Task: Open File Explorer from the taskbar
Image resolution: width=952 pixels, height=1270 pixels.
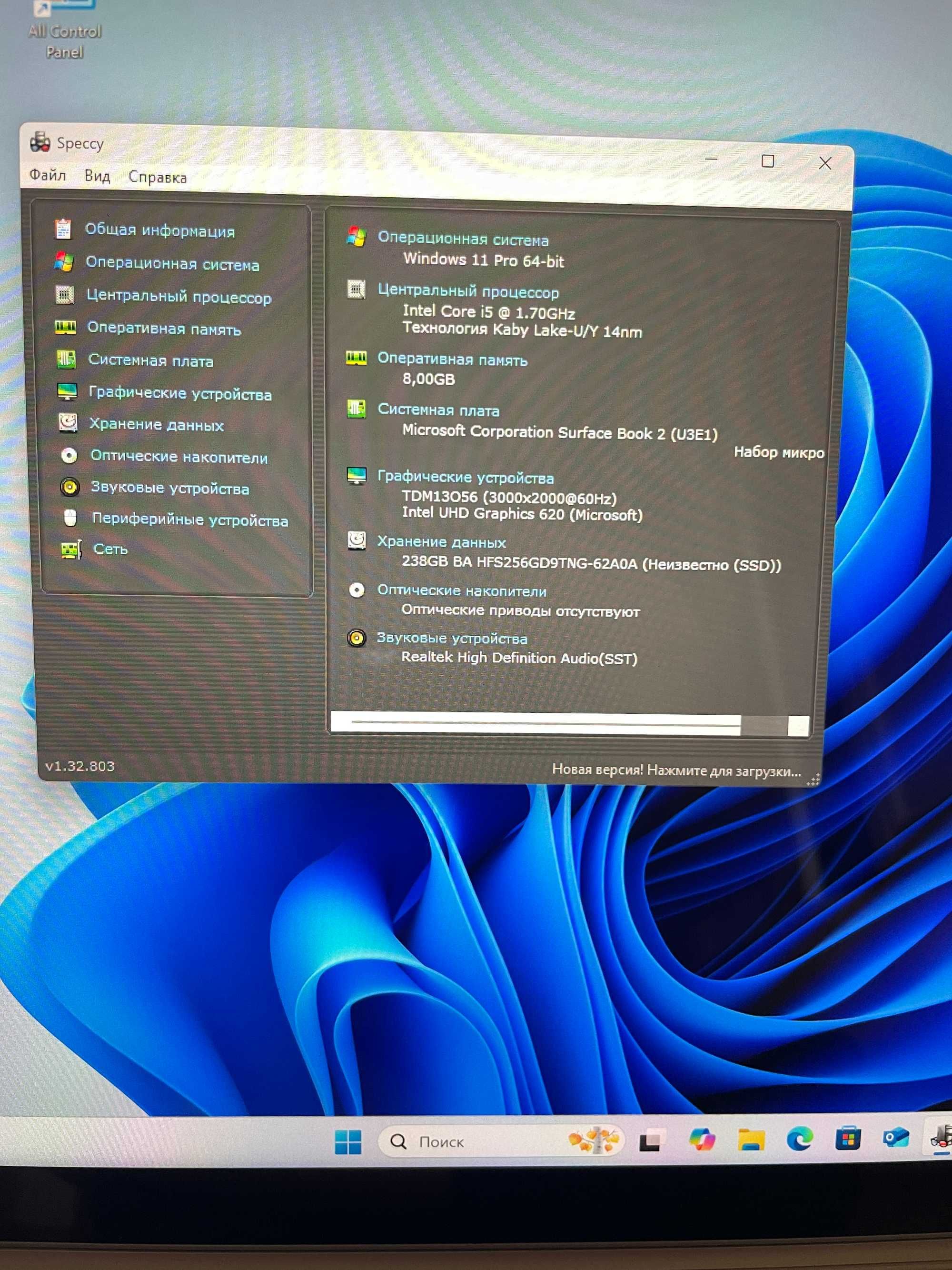Action: tap(751, 1139)
